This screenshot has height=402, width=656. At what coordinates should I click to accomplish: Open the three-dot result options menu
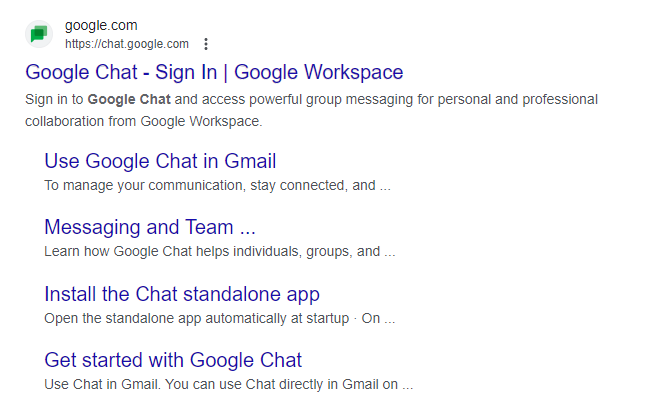point(206,44)
